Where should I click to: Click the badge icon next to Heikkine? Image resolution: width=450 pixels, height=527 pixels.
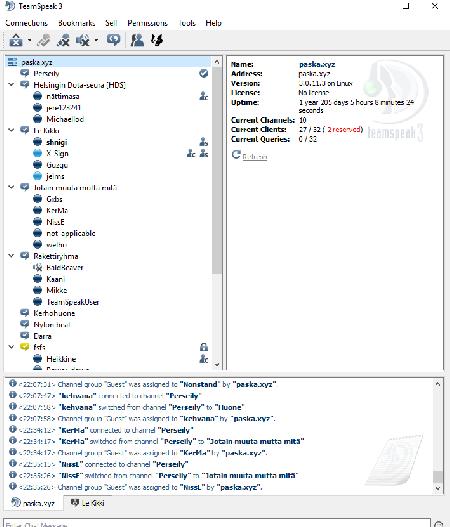(204, 359)
